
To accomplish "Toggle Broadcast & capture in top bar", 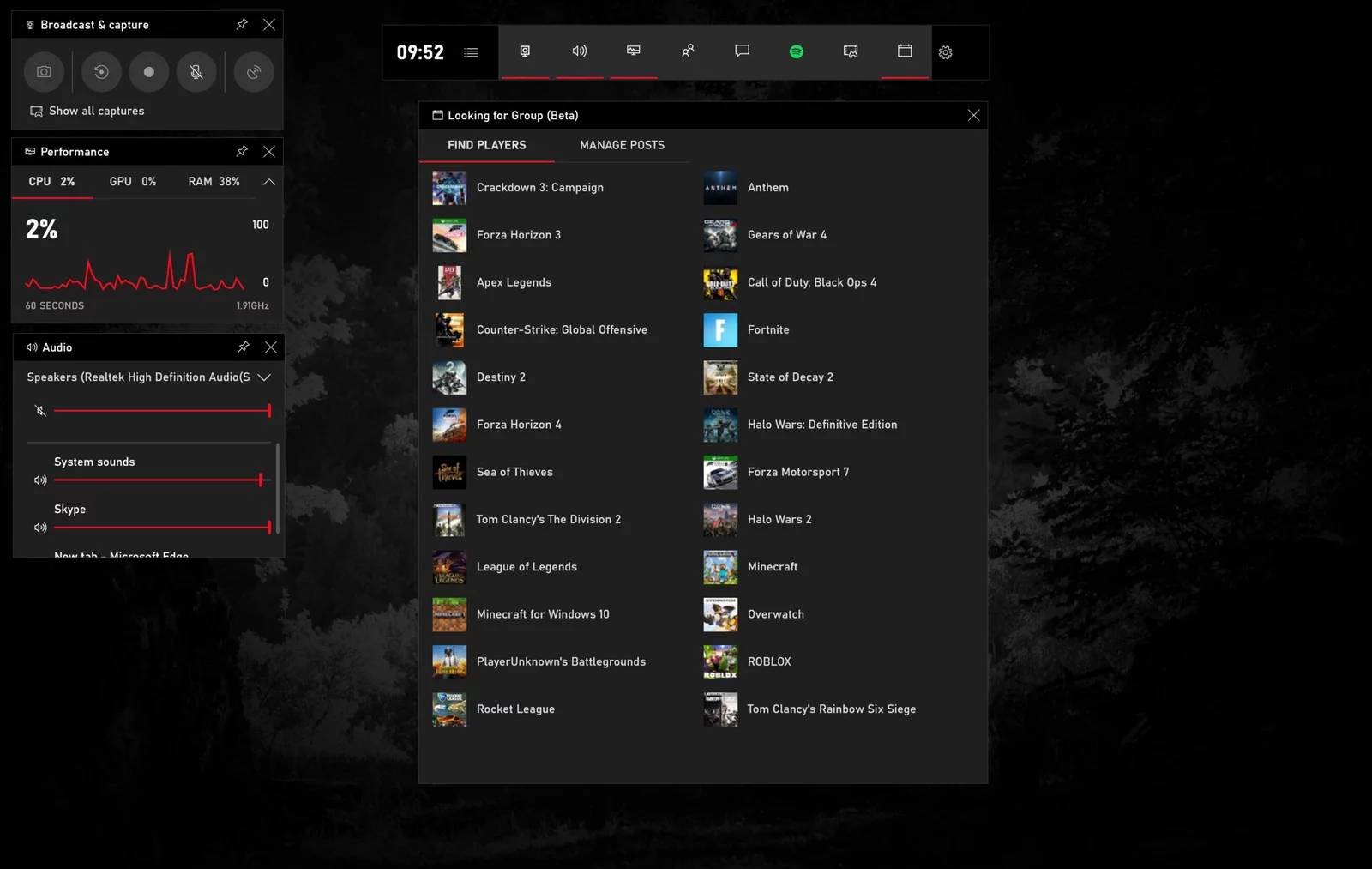I will tap(525, 51).
